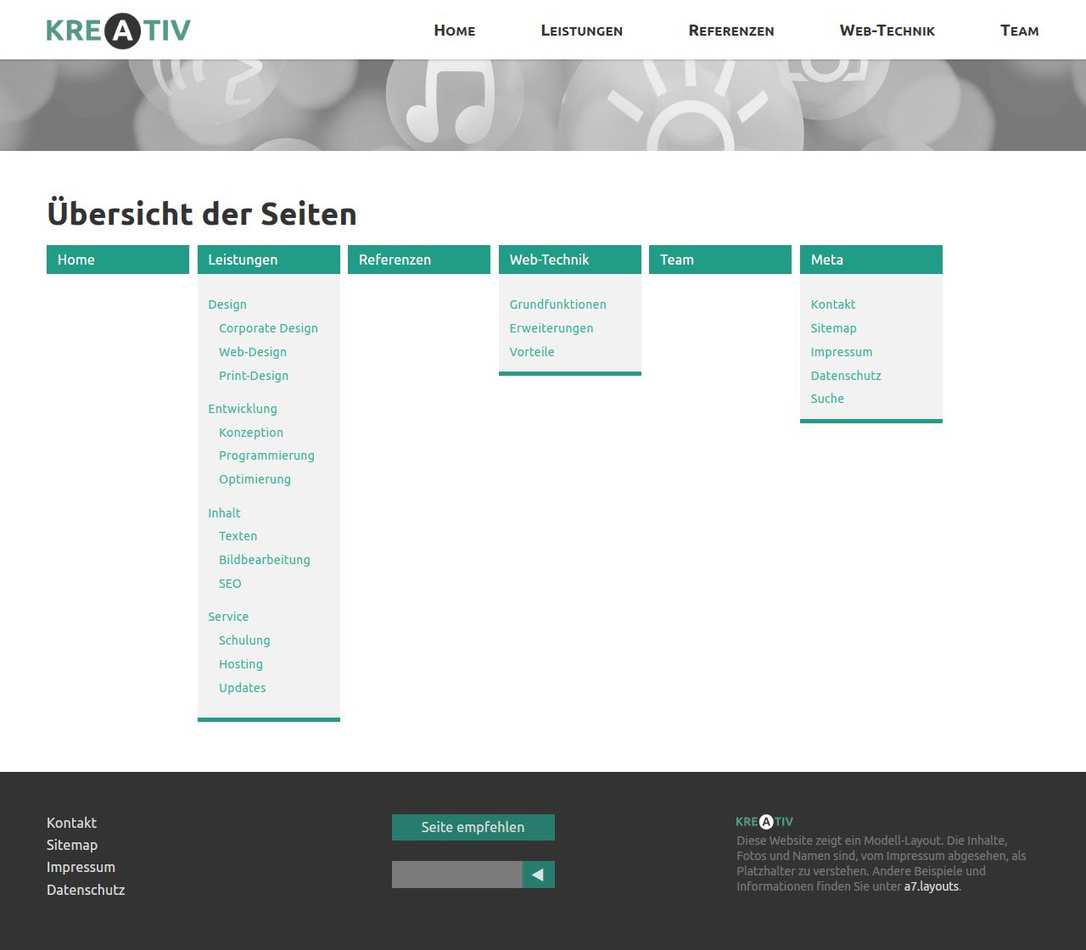Image resolution: width=1086 pixels, height=950 pixels.
Task: Click the small KREATIV footer logo
Action: point(764,822)
